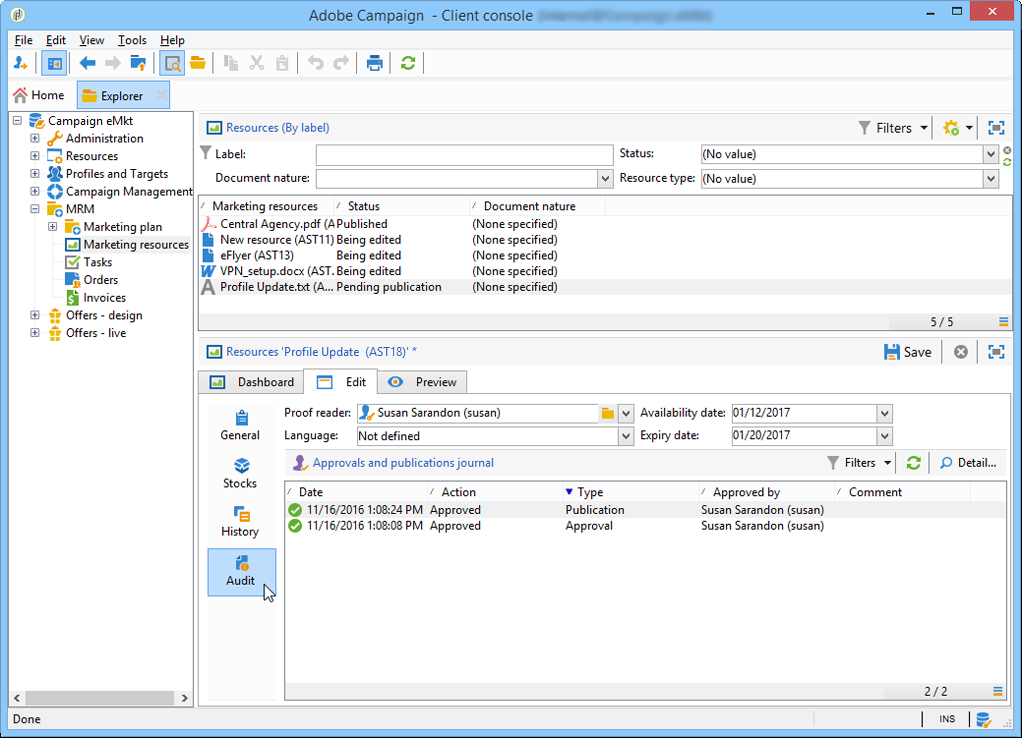Open the Stocks section icon
The width and height of the screenshot is (1022, 738).
241,474
